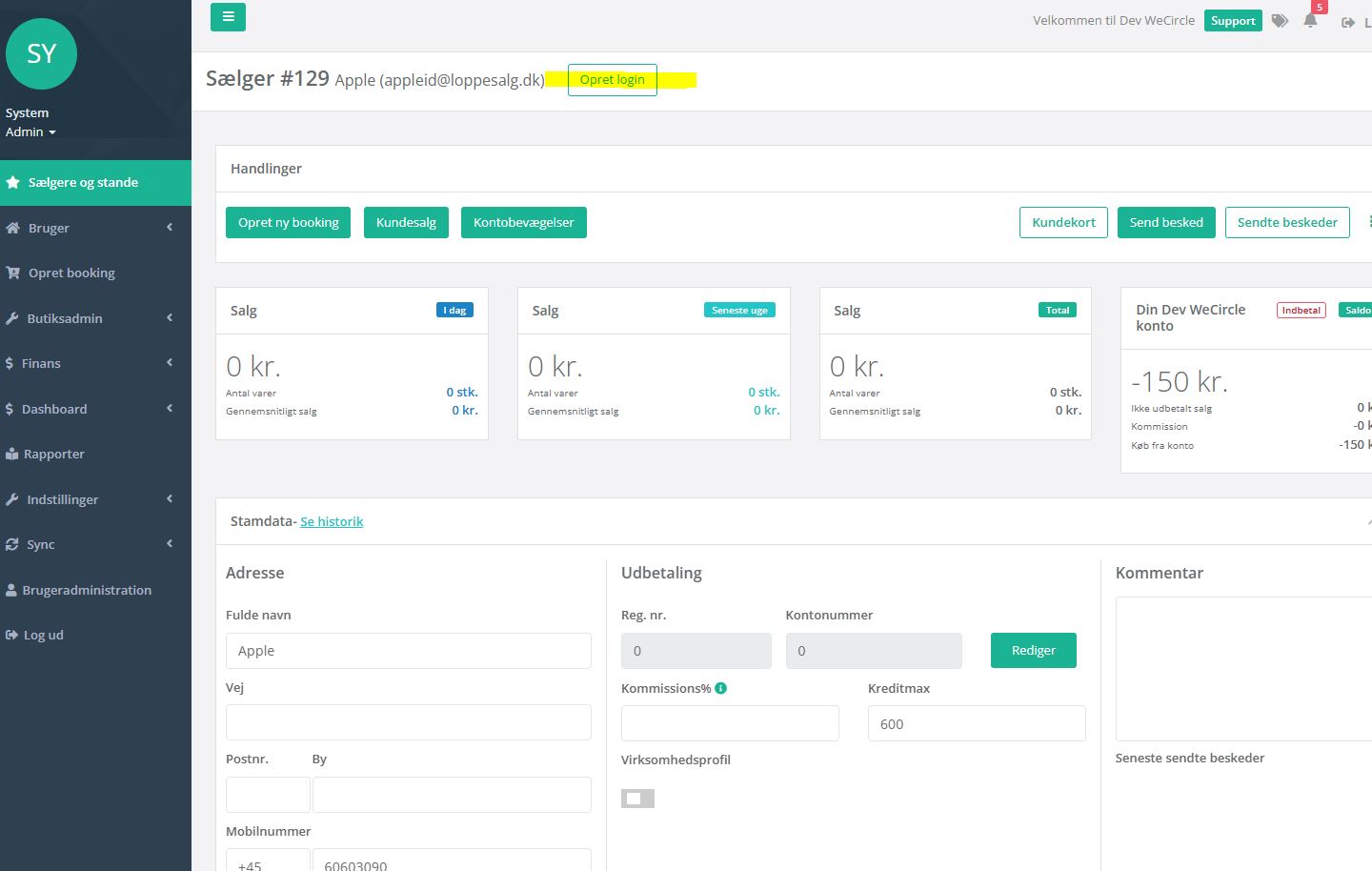The height and width of the screenshot is (871, 1372).
Task: Click the Rediger payout button
Action: point(1034,650)
